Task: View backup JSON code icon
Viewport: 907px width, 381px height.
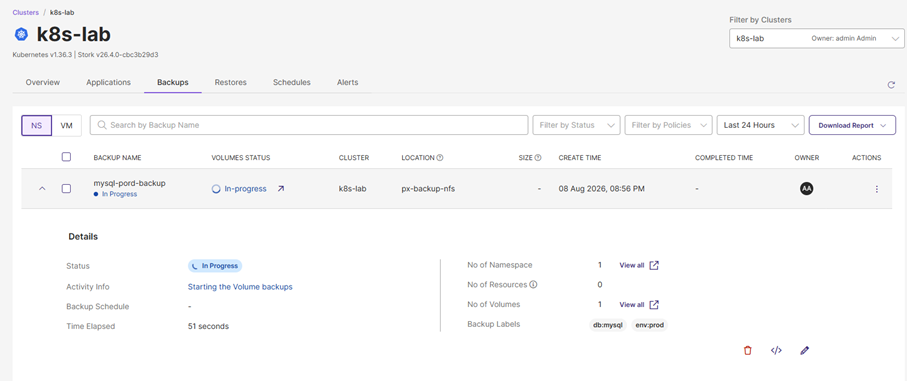Action: click(776, 350)
